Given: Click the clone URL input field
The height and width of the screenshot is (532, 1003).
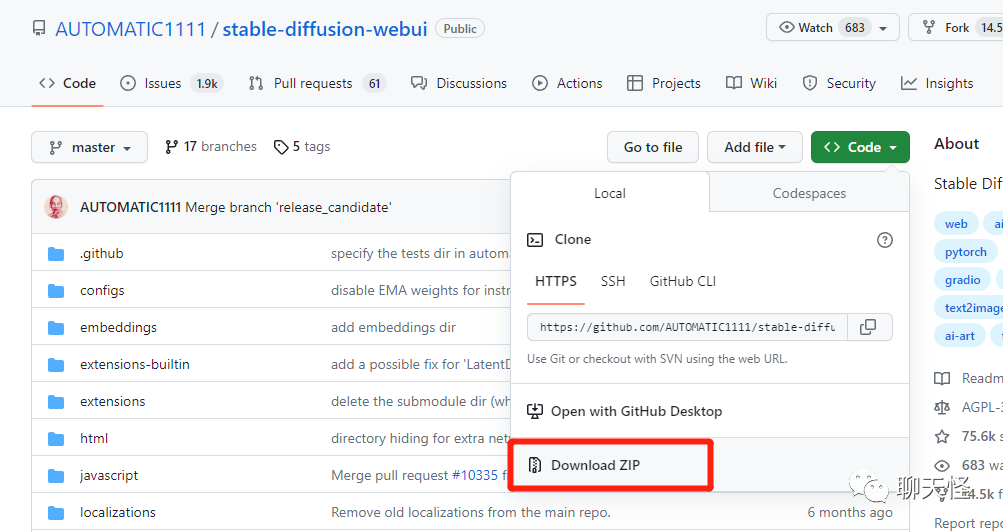Looking at the screenshot, I should click(x=688, y=327).
